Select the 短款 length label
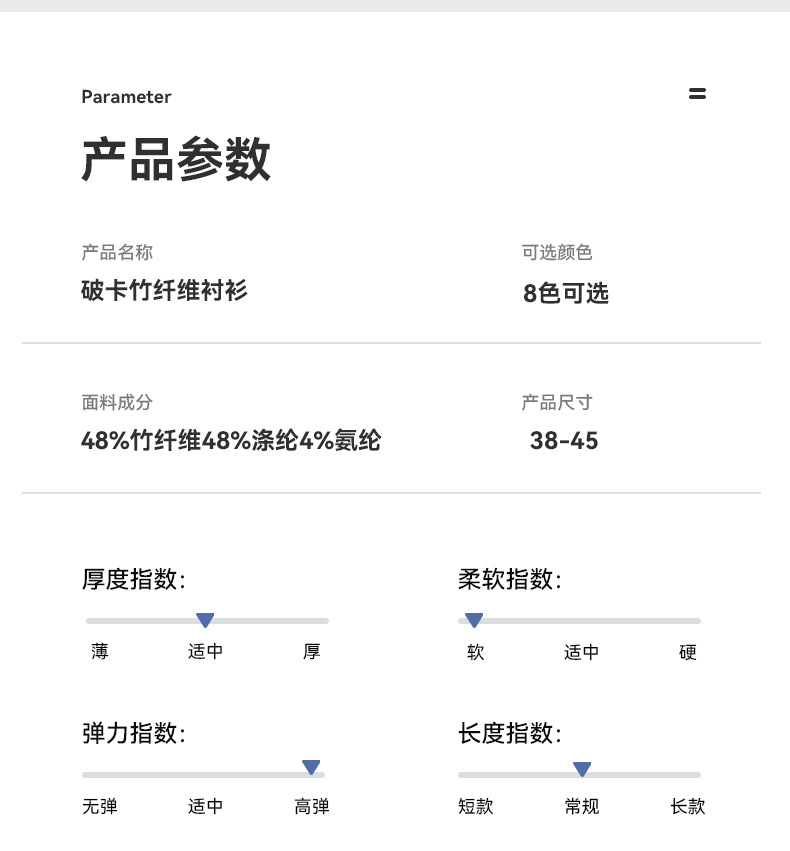 pos(475,806)
